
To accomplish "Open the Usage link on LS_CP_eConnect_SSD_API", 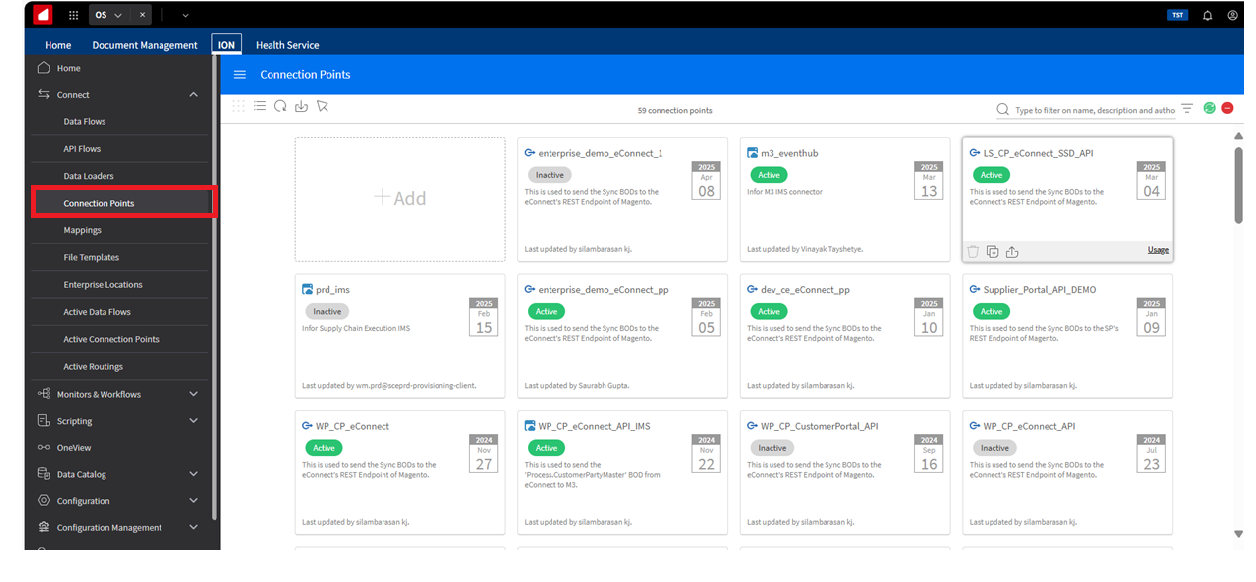I will pos(1158,250).
